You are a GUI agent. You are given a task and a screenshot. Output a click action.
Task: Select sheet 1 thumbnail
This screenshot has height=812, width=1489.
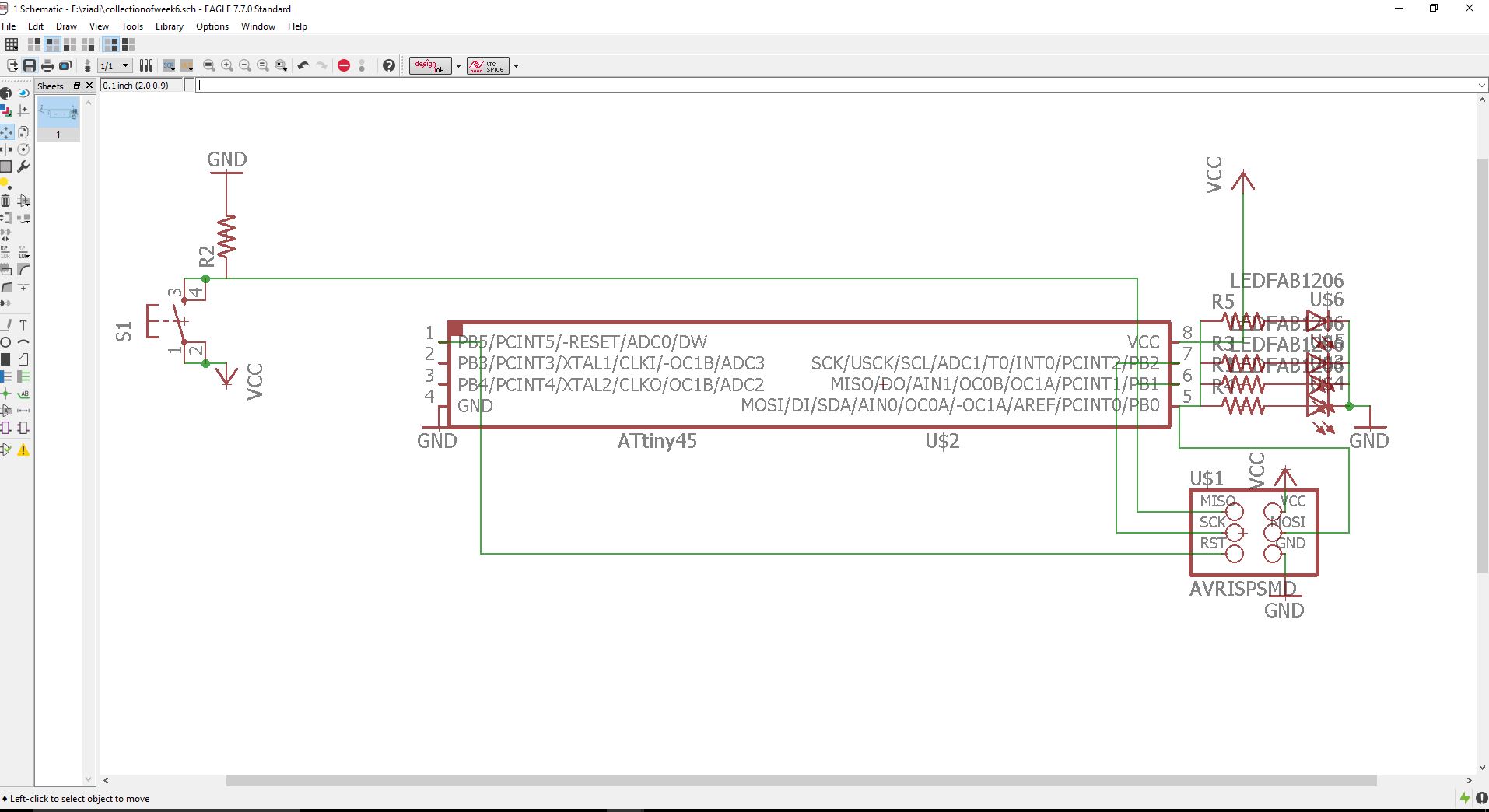pyautogui.click(x=58, y=120)
